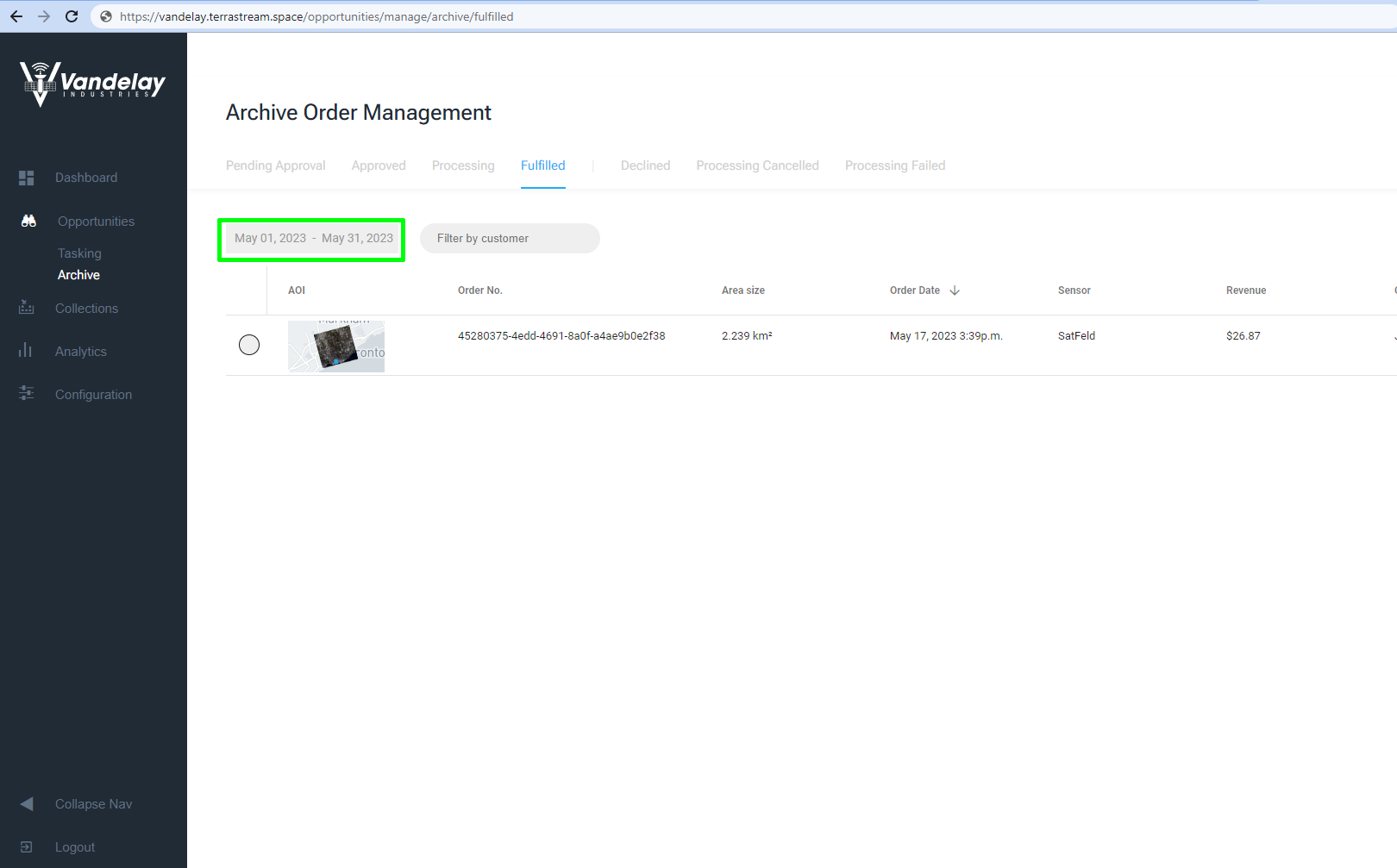Open the Processing Cancelled tab
The image size is (1397, 868).
(757, 165)
